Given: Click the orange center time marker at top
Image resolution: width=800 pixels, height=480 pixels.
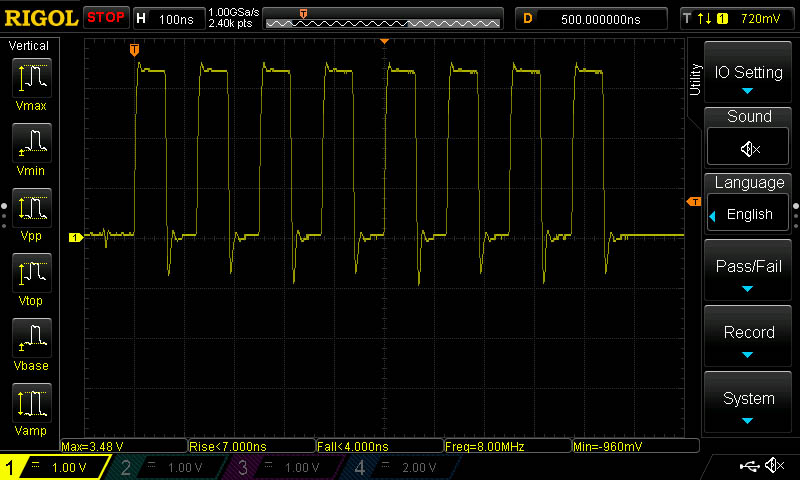Looking at the screenshot, I should 385,41.
